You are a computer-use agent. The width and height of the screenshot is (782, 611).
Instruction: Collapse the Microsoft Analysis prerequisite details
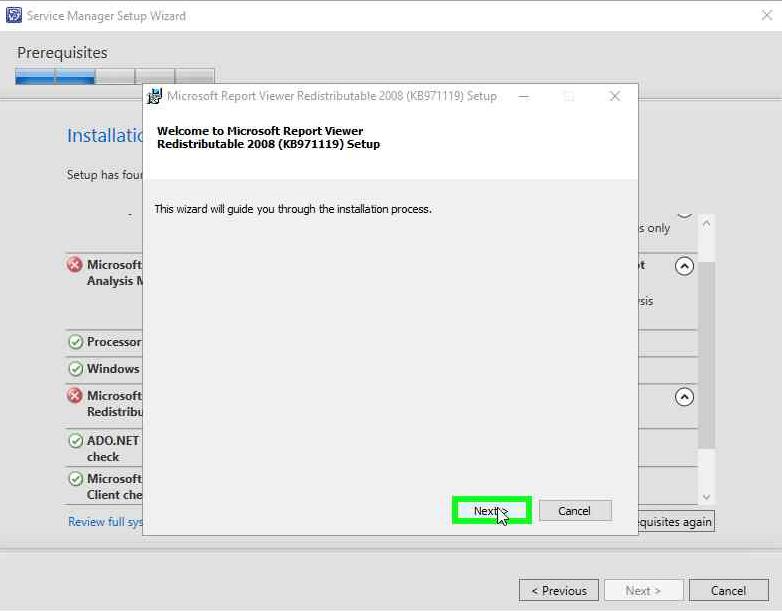coord(684,266)
